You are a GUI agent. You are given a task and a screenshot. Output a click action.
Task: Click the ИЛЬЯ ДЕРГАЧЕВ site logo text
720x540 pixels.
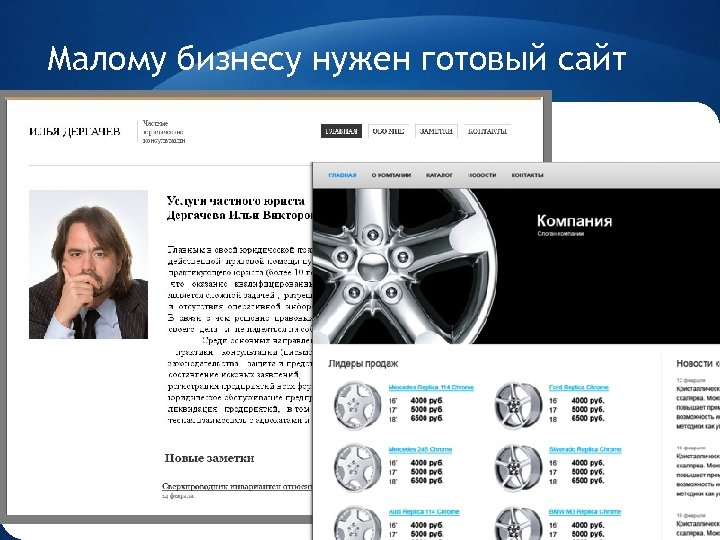point(75,132)
